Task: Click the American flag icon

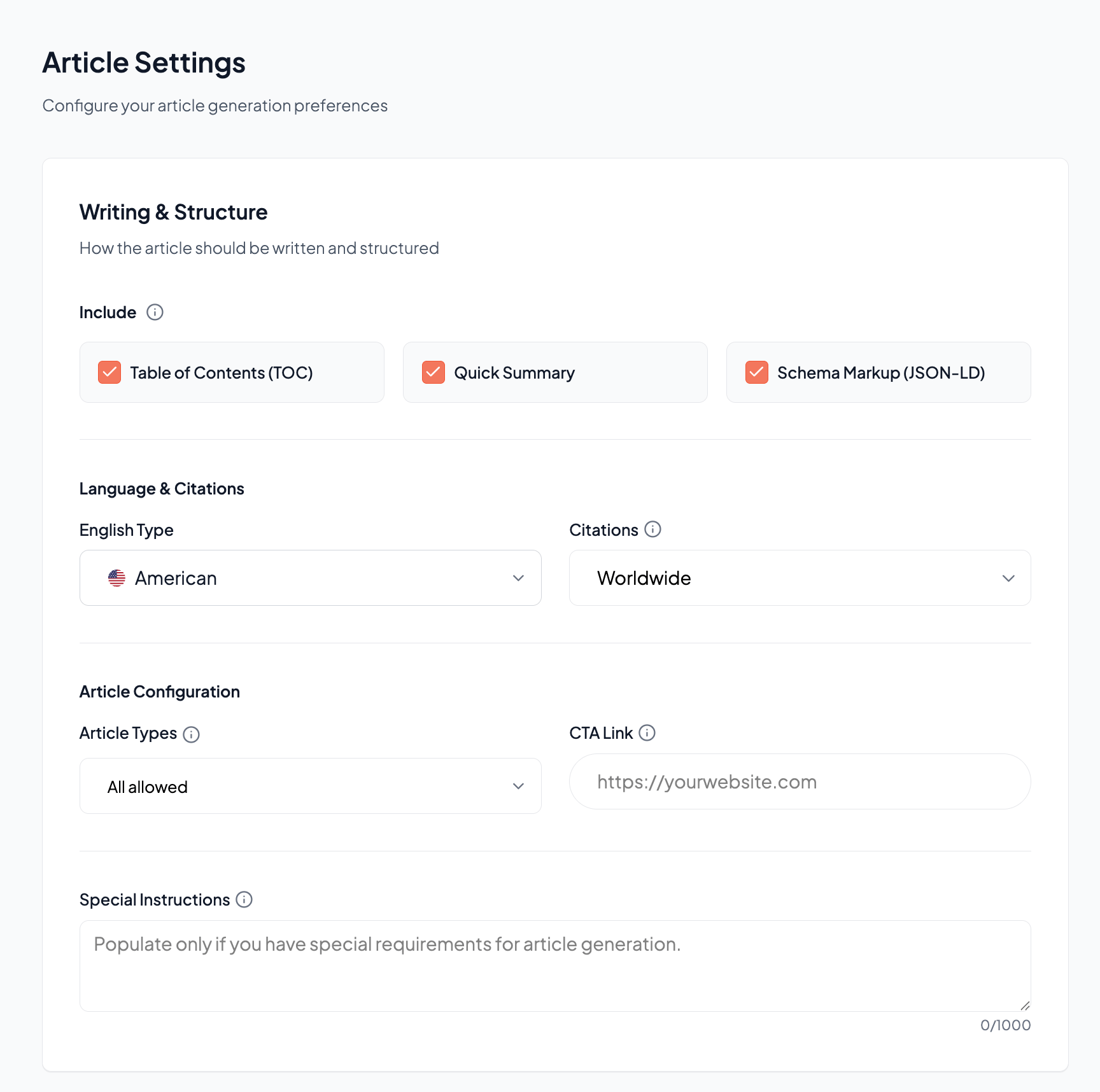Action: (116, 578)
